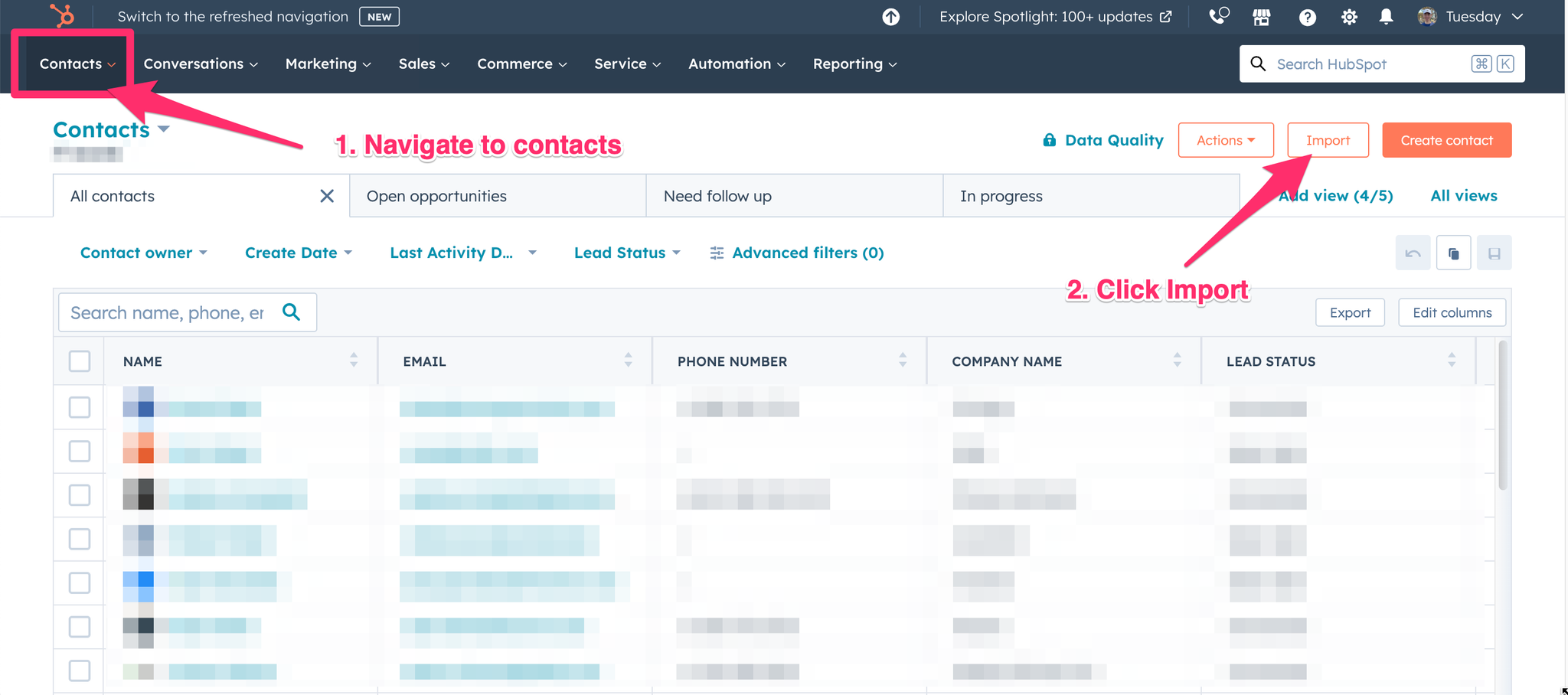This screenshot has height=695, width=1568.
Task: Click the contact search magnifier icon
Action: [x=291, y=312]
